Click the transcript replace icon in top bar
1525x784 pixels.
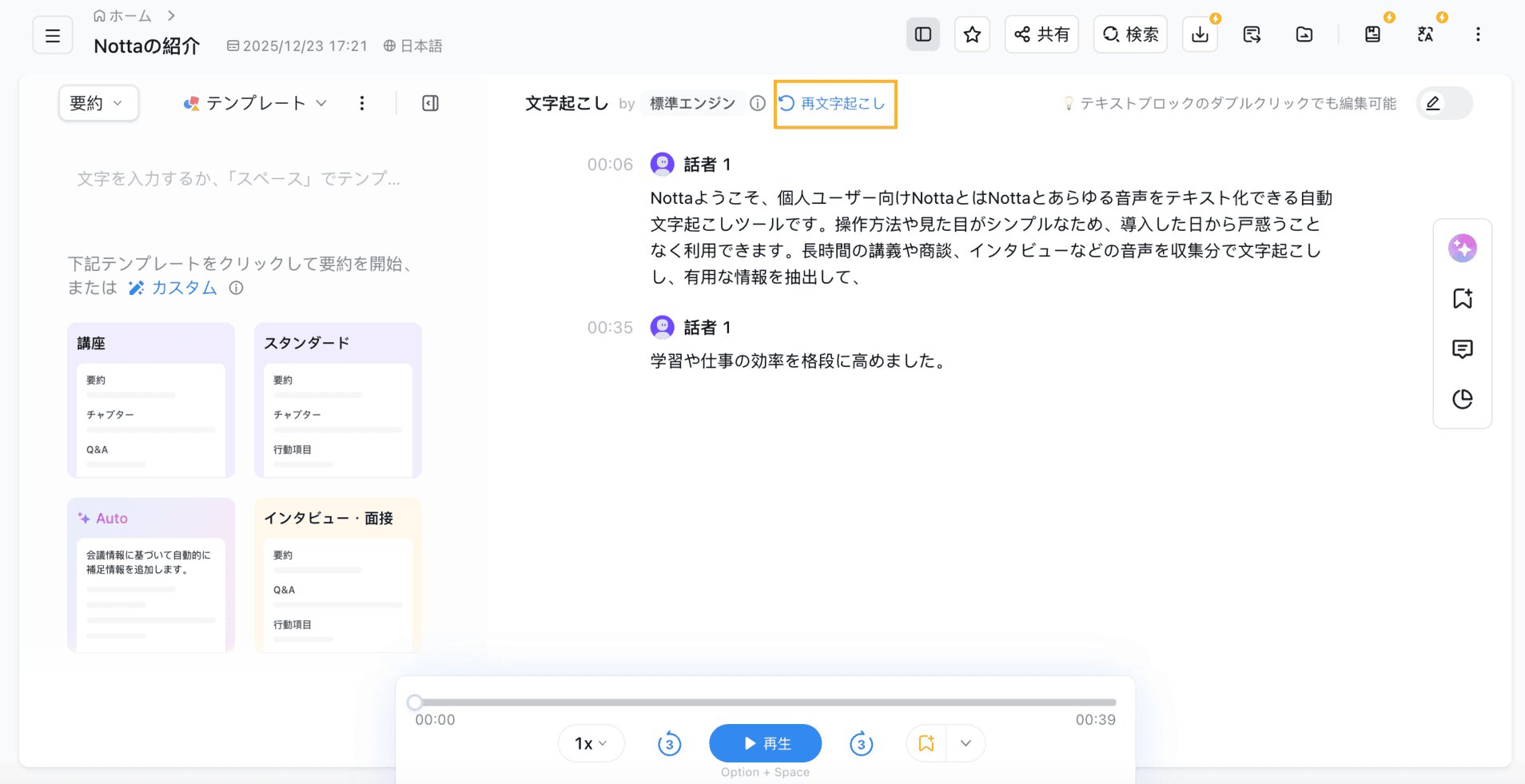(x=1252, y=34)
